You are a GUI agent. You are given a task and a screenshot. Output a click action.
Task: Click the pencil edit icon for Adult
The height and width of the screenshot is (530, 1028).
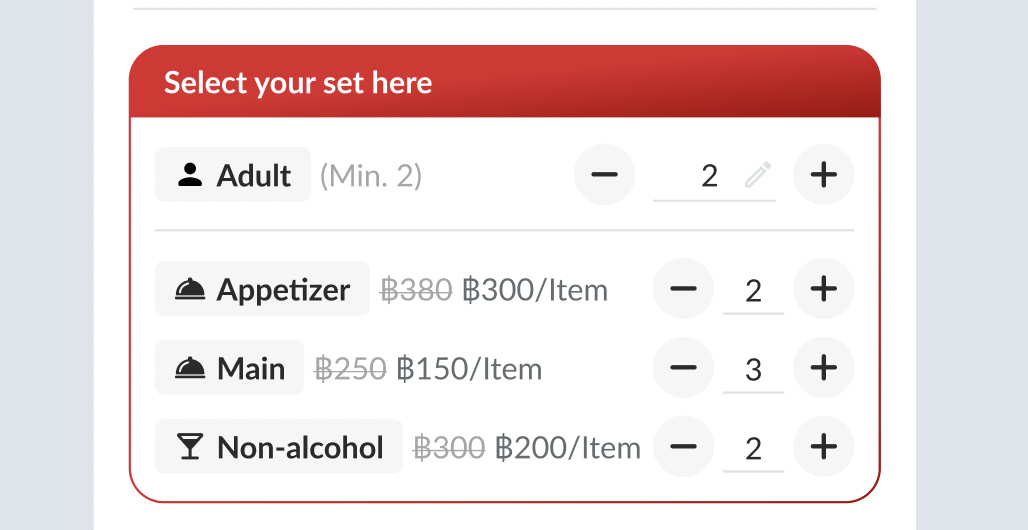[758, 176]
